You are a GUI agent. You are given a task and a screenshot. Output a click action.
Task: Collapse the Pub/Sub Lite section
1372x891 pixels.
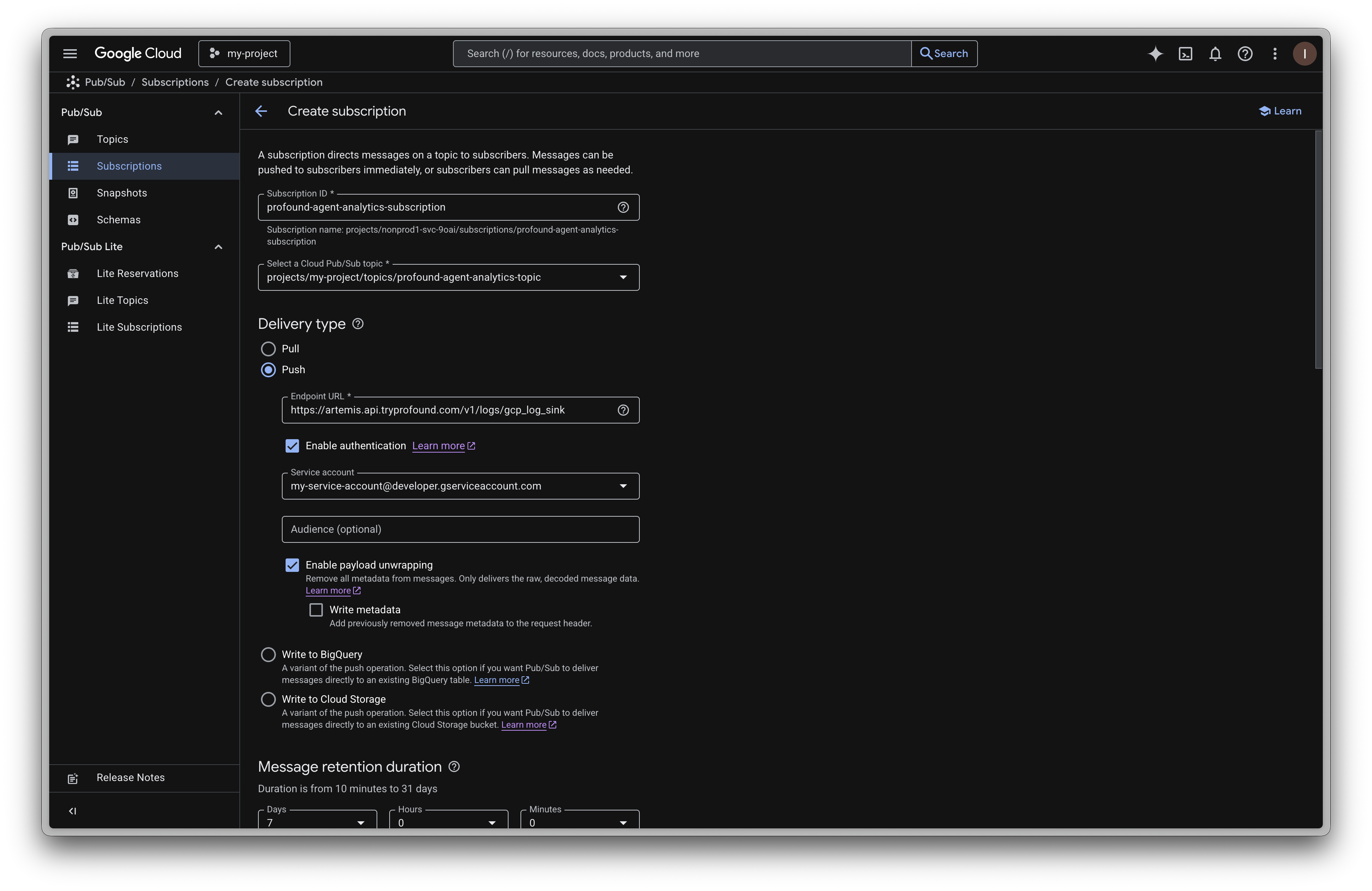click(x=218, y=247)
